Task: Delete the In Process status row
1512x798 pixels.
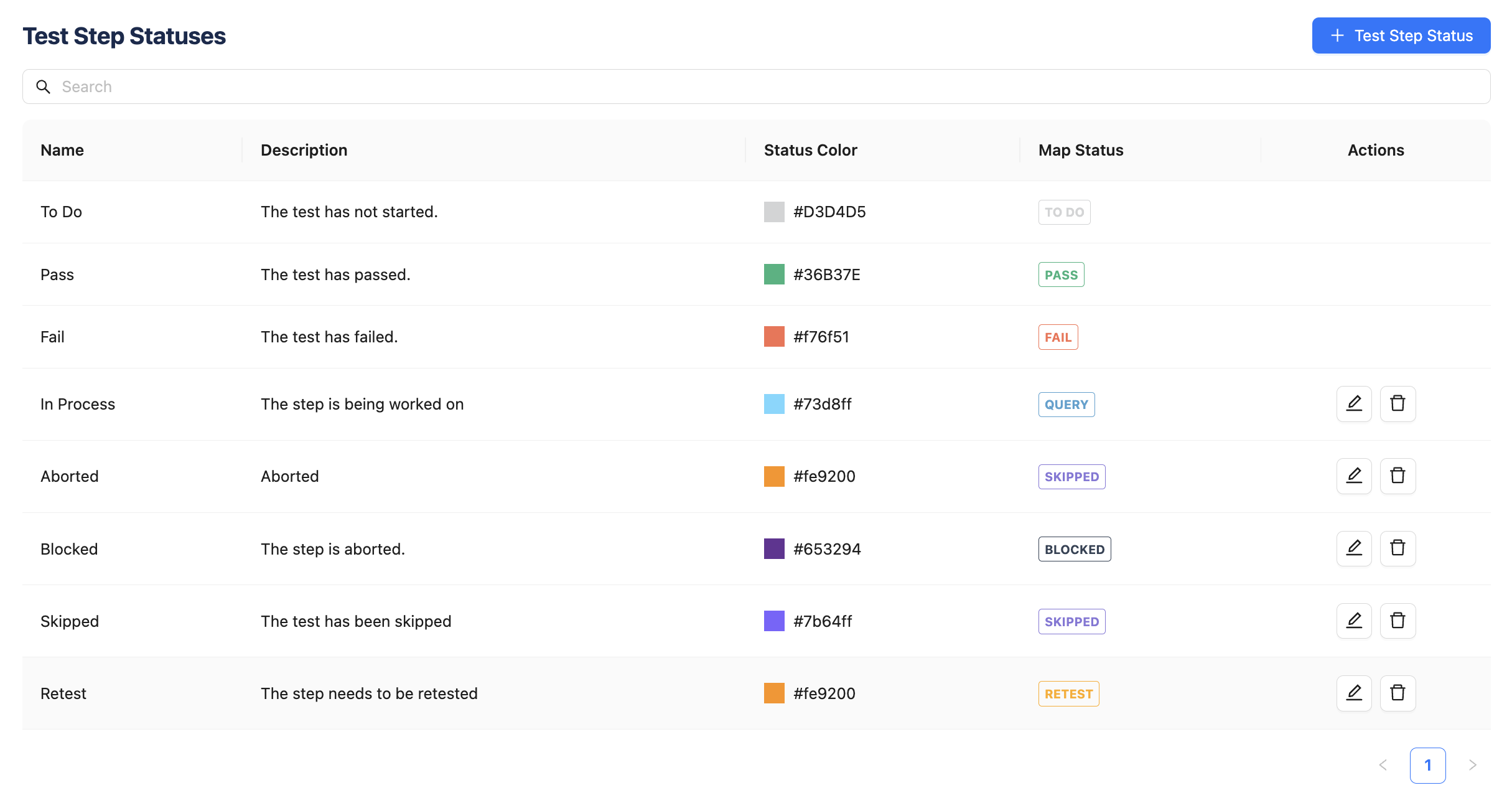Action: click(x=1398, y=404)
